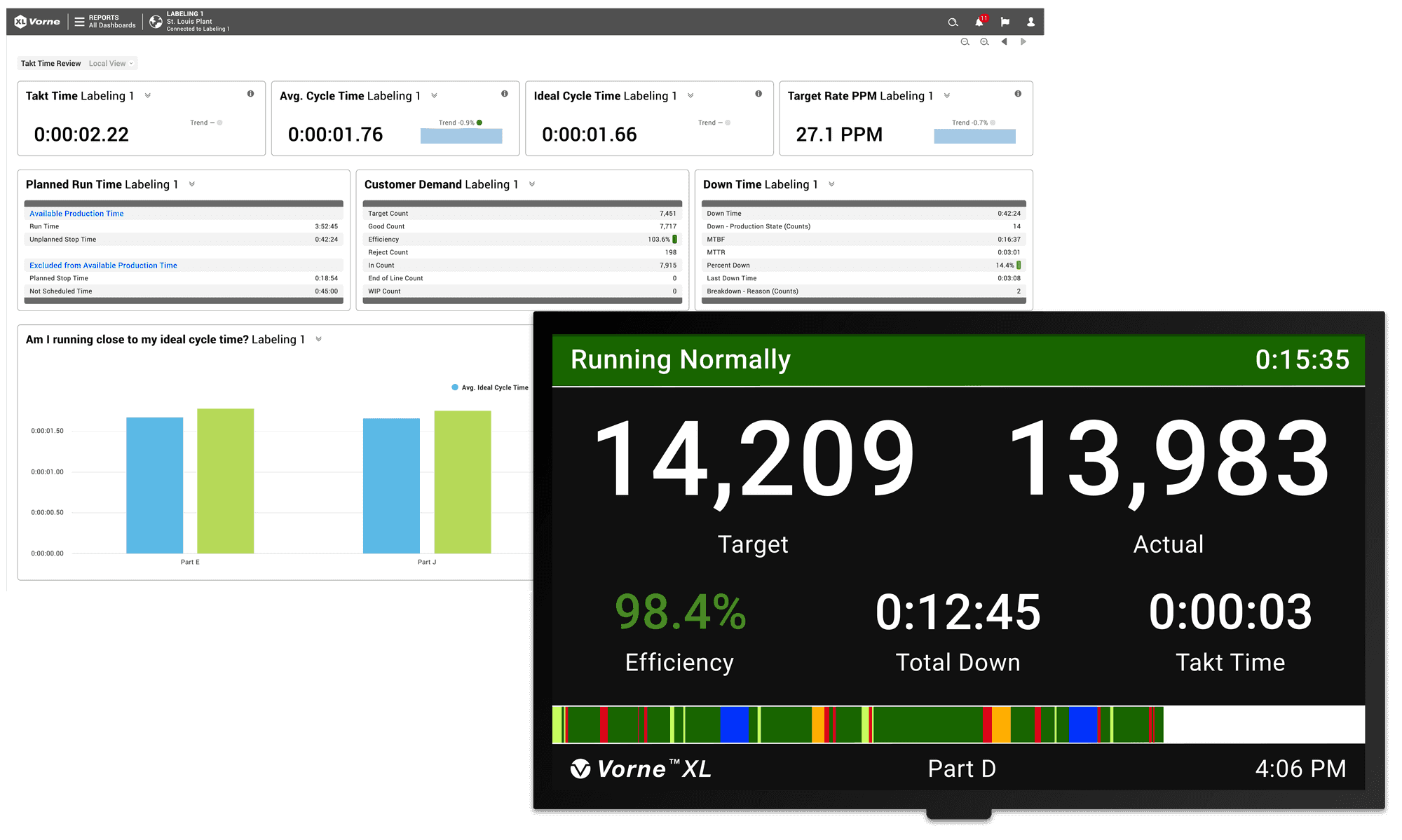Click Running Normally status banner on scoreboard
The height and width of the screenshot is (840, 1402).
pyautogui.click(x=958, y=360)
